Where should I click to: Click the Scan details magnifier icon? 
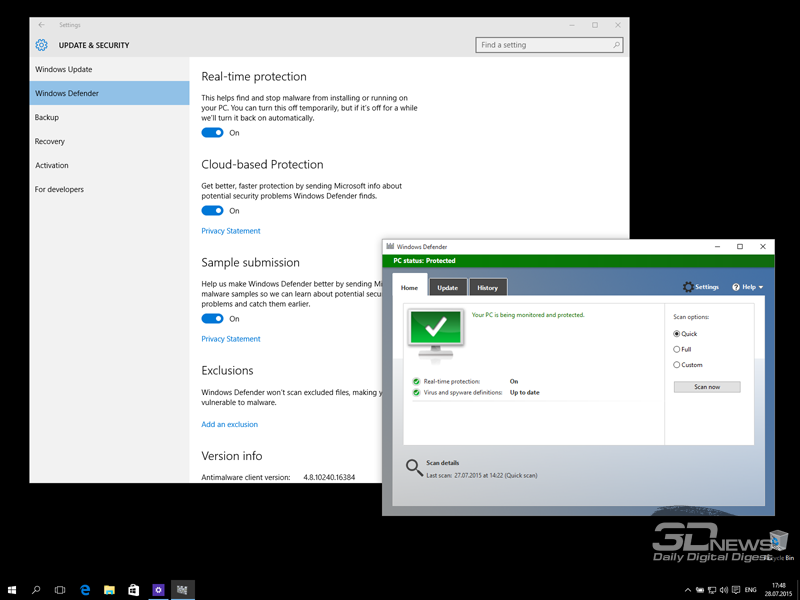coord(414,468)
